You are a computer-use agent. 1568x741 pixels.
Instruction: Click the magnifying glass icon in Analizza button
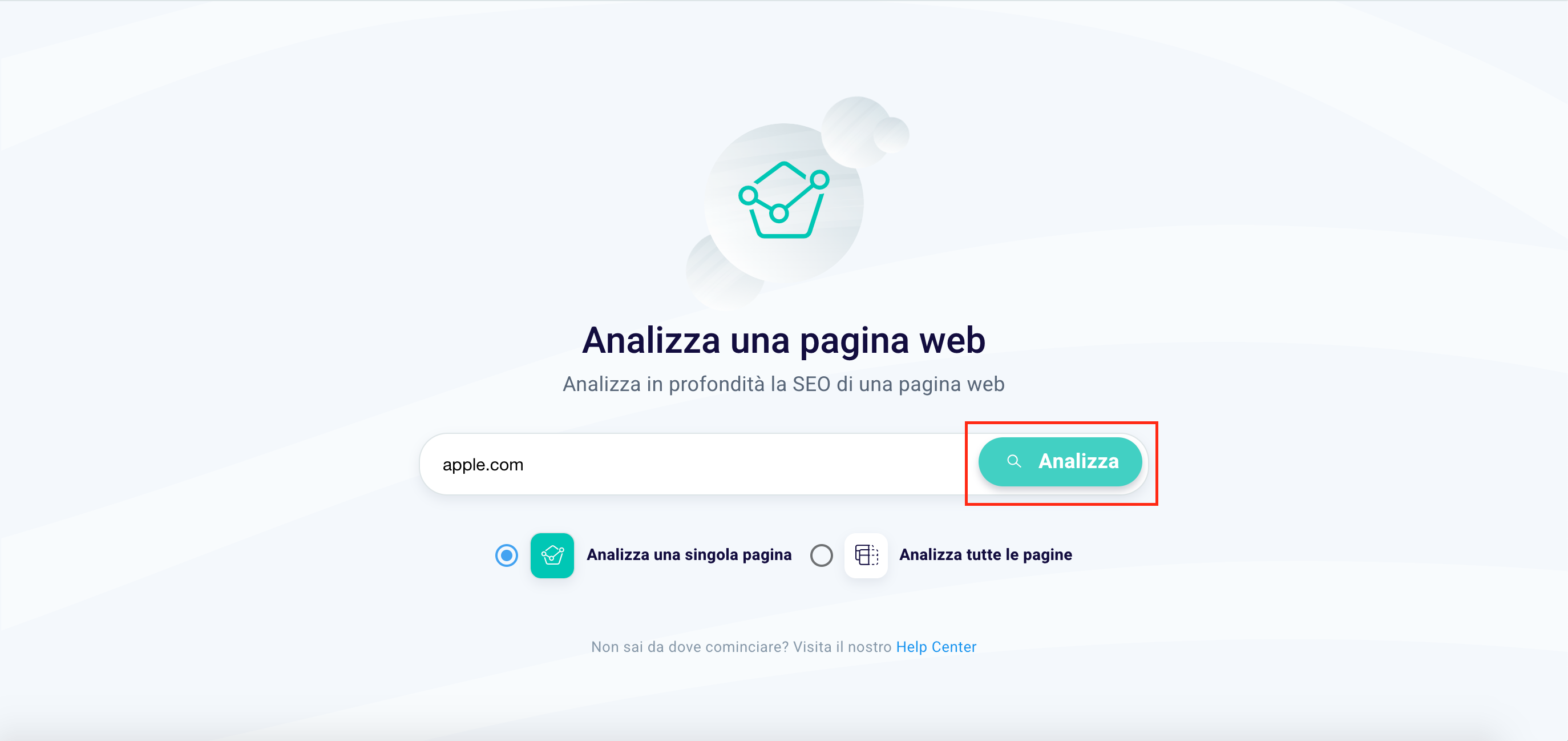click(1013, 461)
